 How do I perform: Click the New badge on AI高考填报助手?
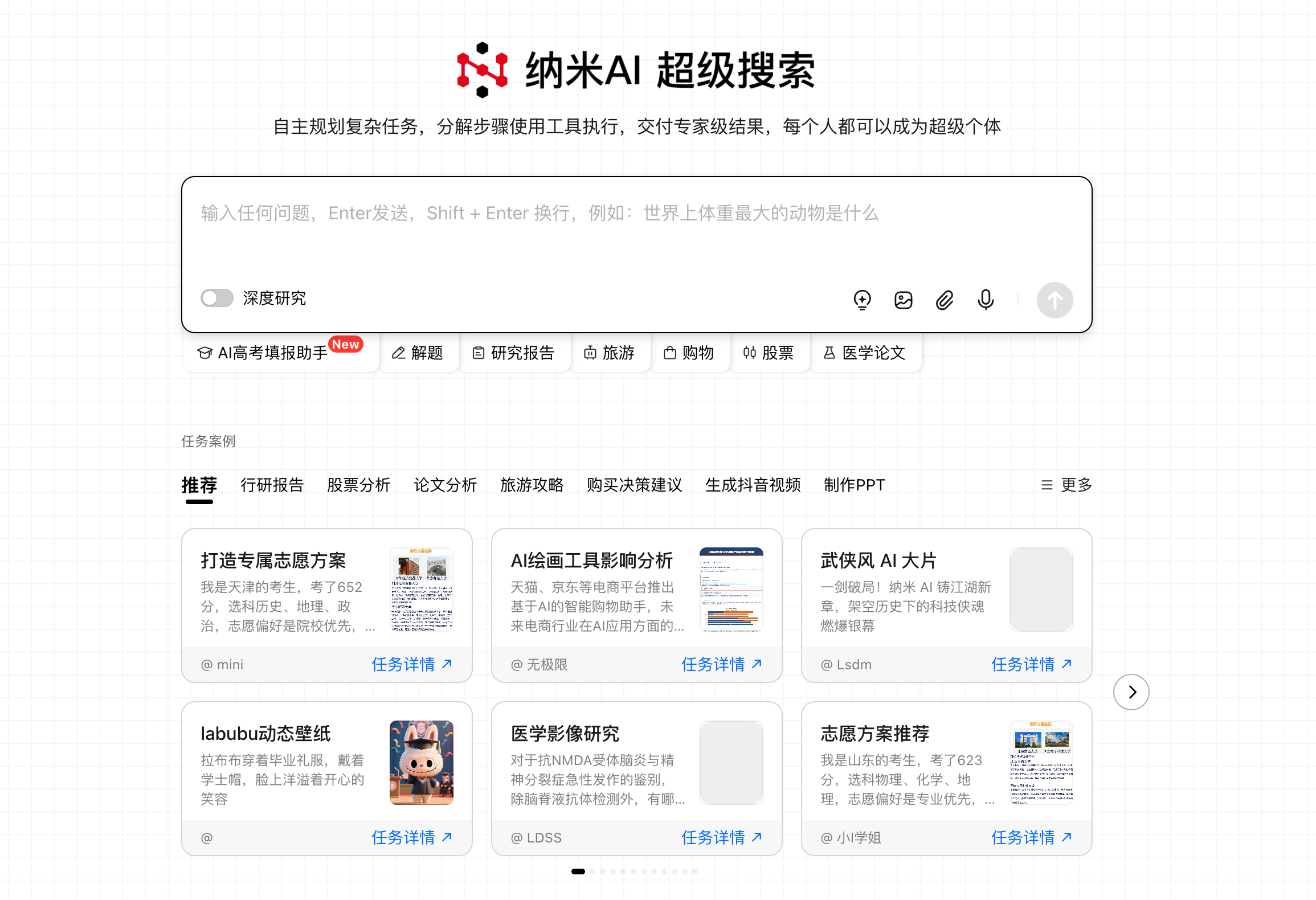coord(346,344)
